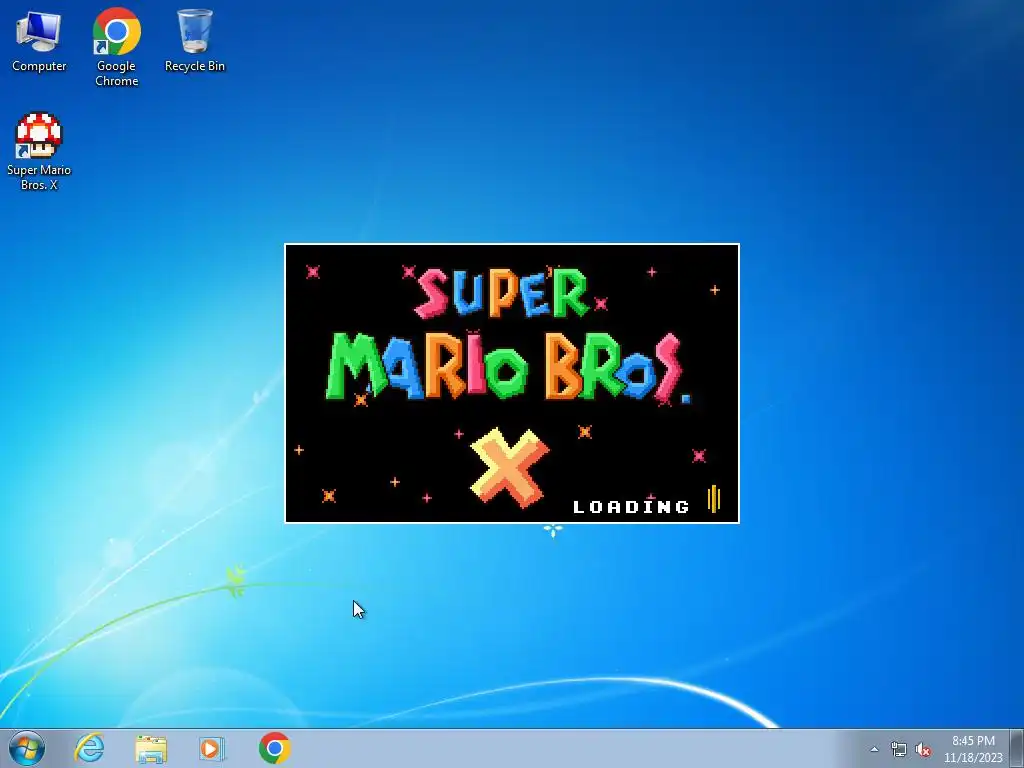
Task: Click the Recycle Bin label text
Action: click(195, 66)
